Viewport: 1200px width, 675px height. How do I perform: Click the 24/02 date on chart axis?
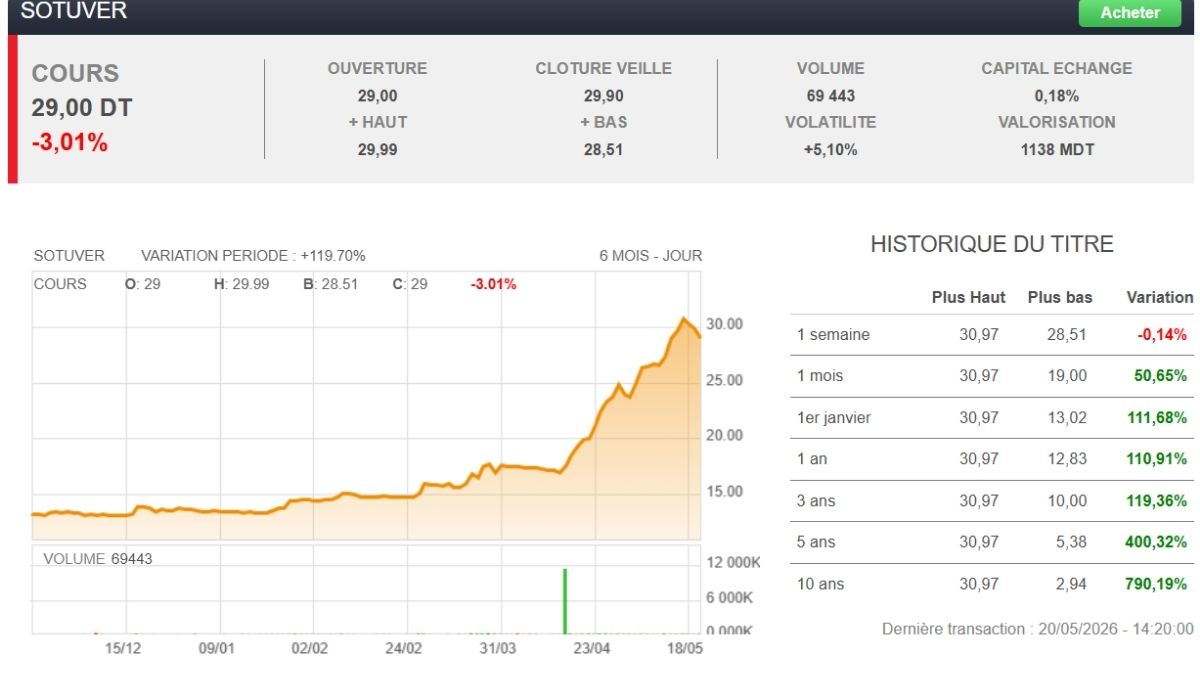(403, 648)
